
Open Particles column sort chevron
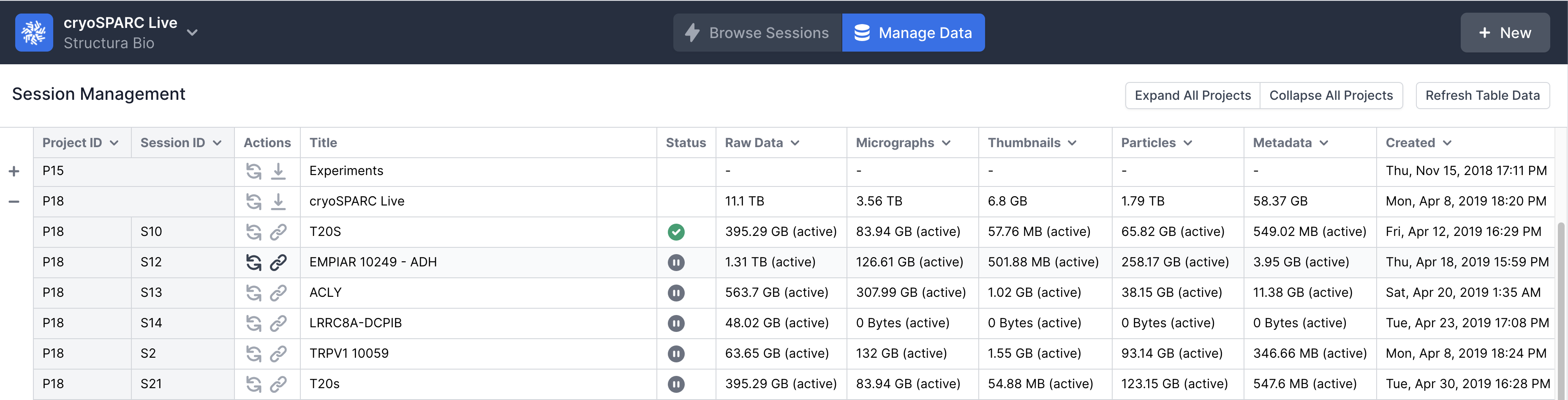(1188, 143)
